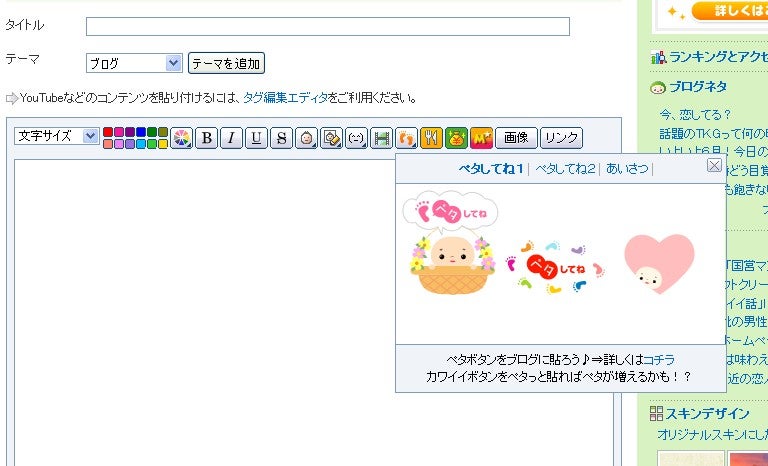Pick the red color swatch

tap(108, 132)
